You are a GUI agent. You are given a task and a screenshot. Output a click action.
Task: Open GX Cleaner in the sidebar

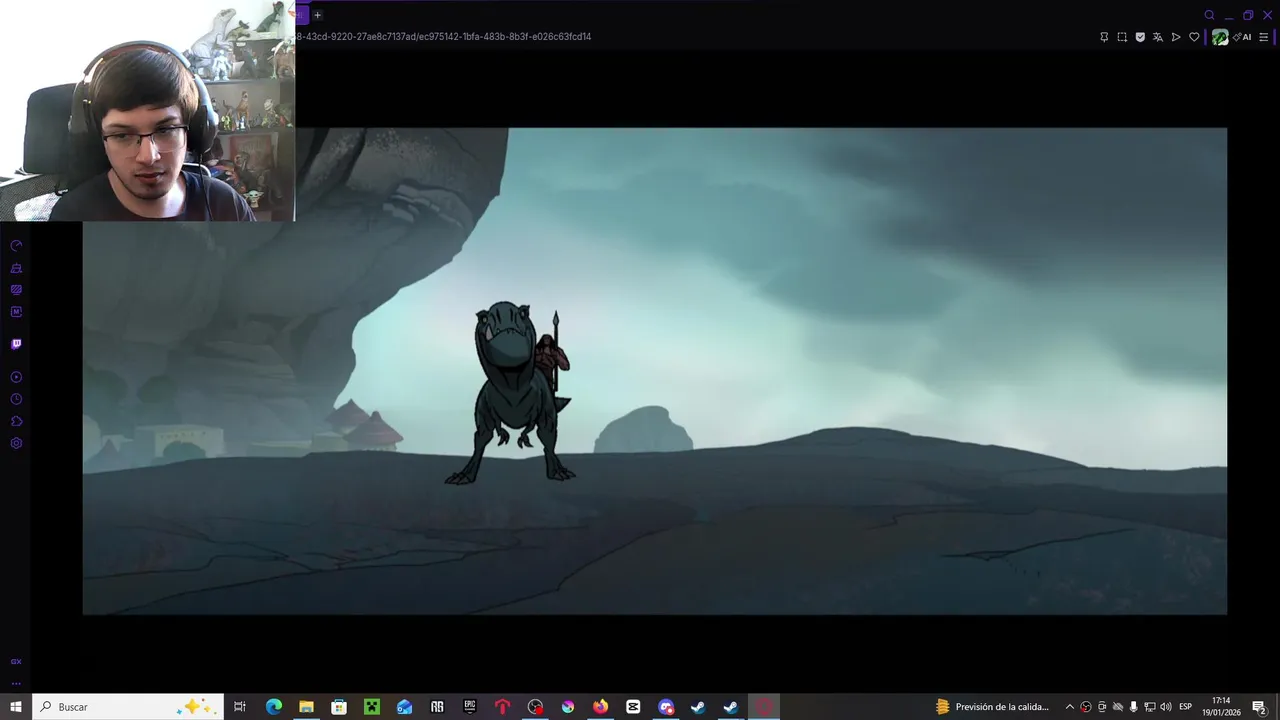16,268
